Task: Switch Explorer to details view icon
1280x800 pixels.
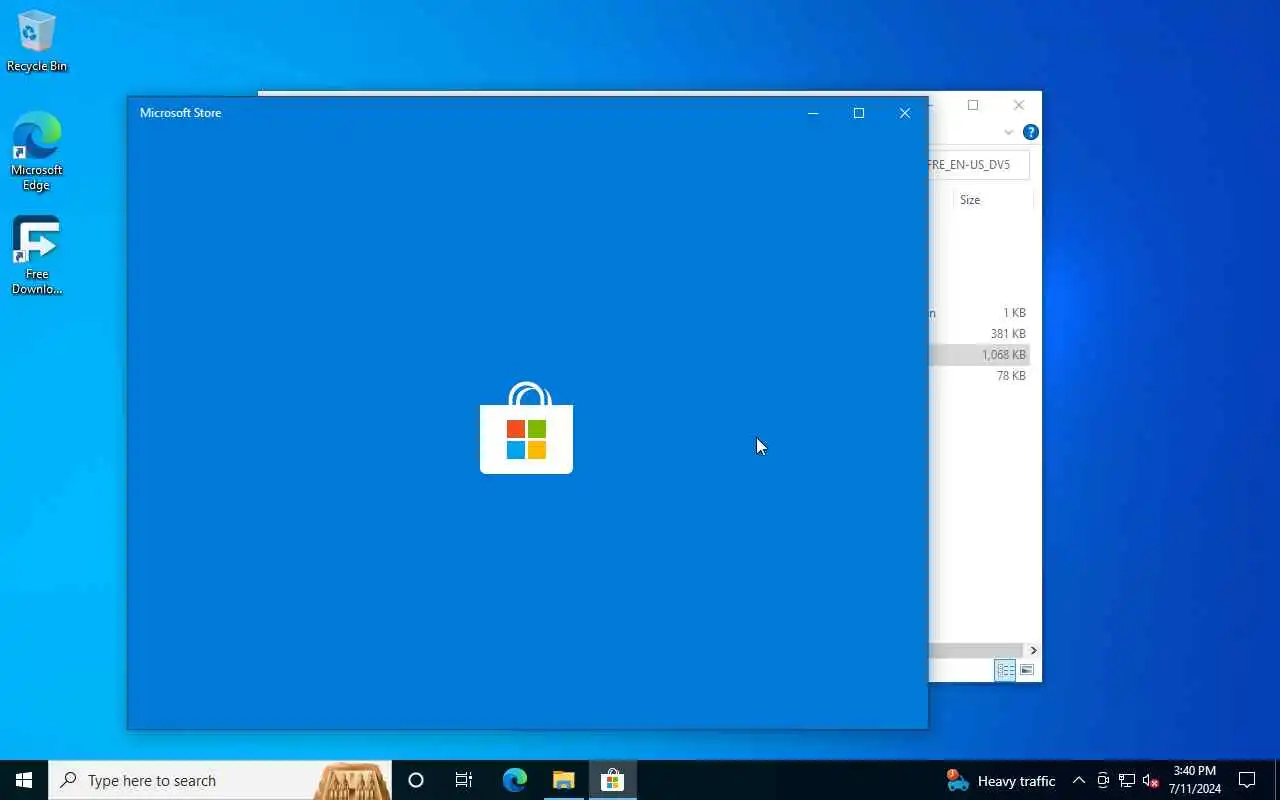Action: [x=1005, y=670]
